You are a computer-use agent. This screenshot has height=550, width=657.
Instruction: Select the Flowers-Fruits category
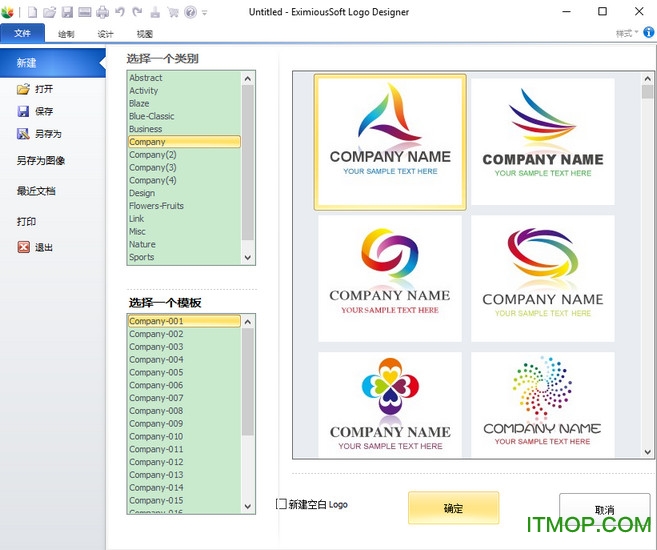click(184, 206)
